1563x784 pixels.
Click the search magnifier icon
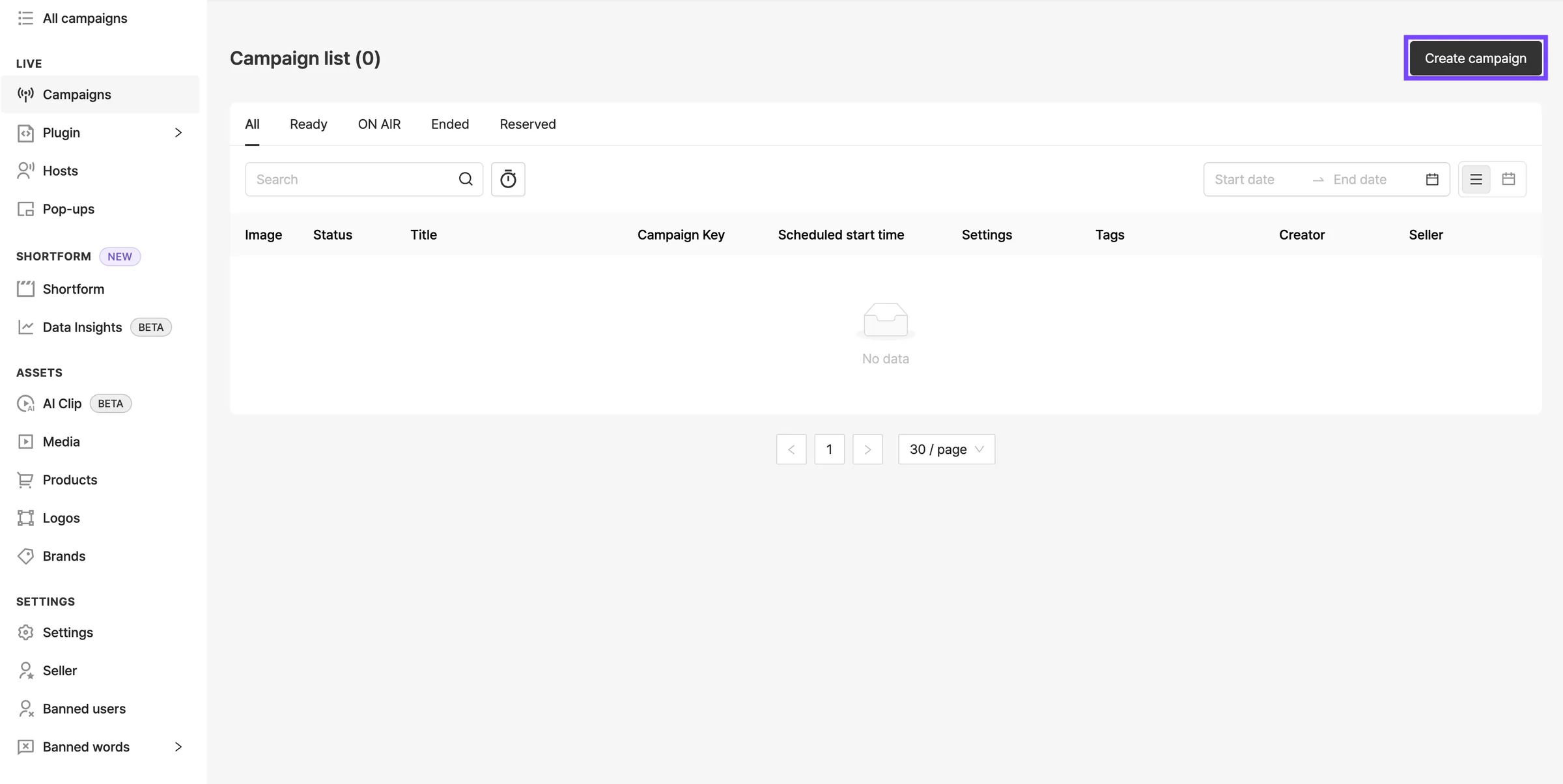[x=466, y=179]
